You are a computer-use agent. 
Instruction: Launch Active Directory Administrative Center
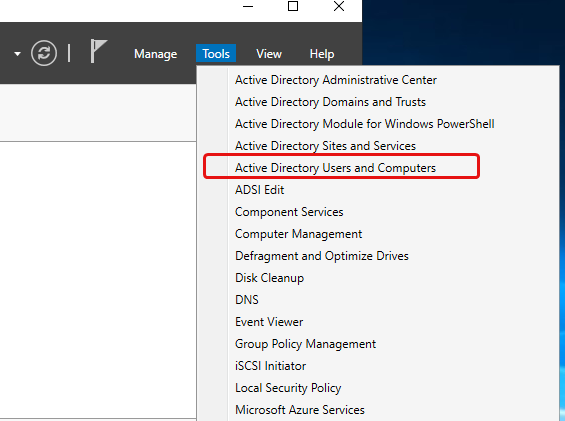336,80
